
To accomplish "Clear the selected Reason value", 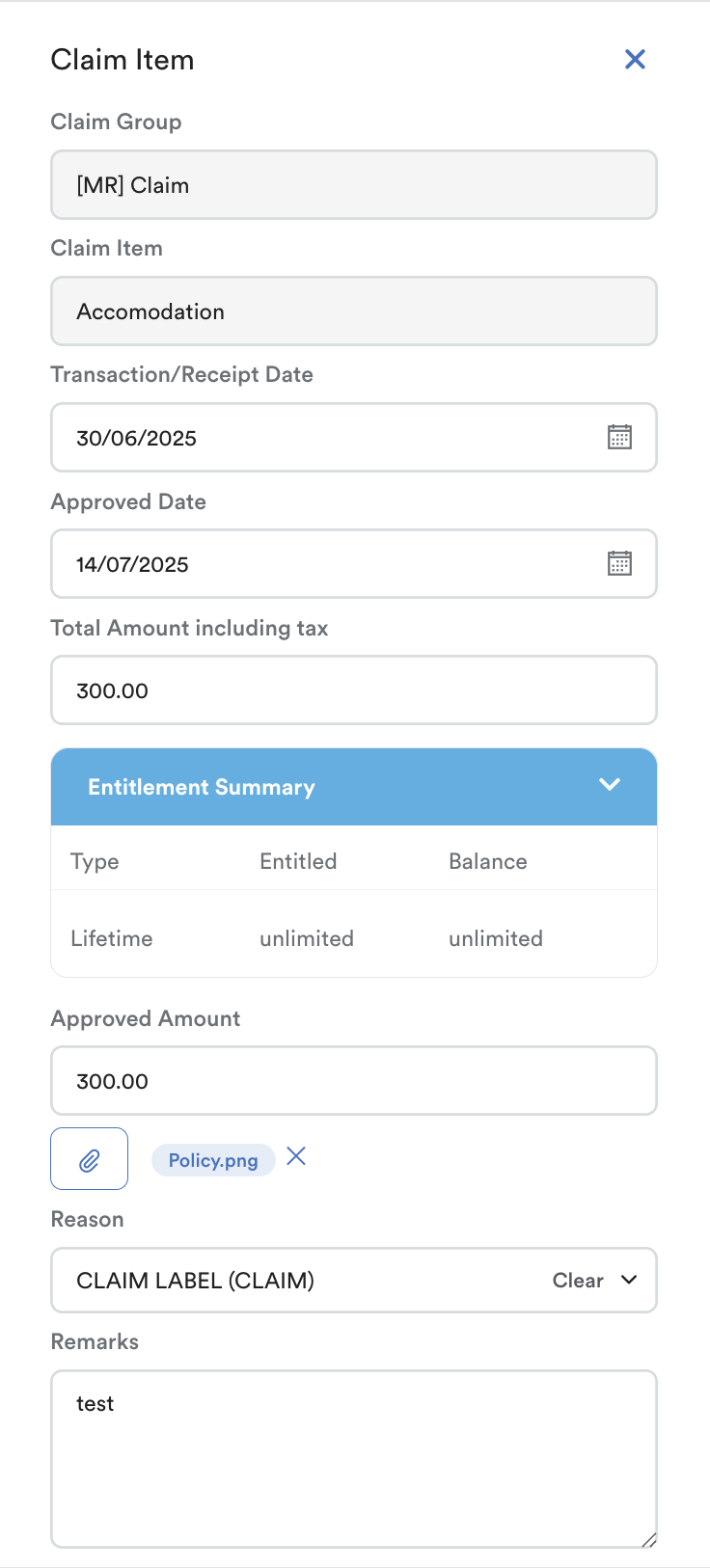I will point(577,1281).
